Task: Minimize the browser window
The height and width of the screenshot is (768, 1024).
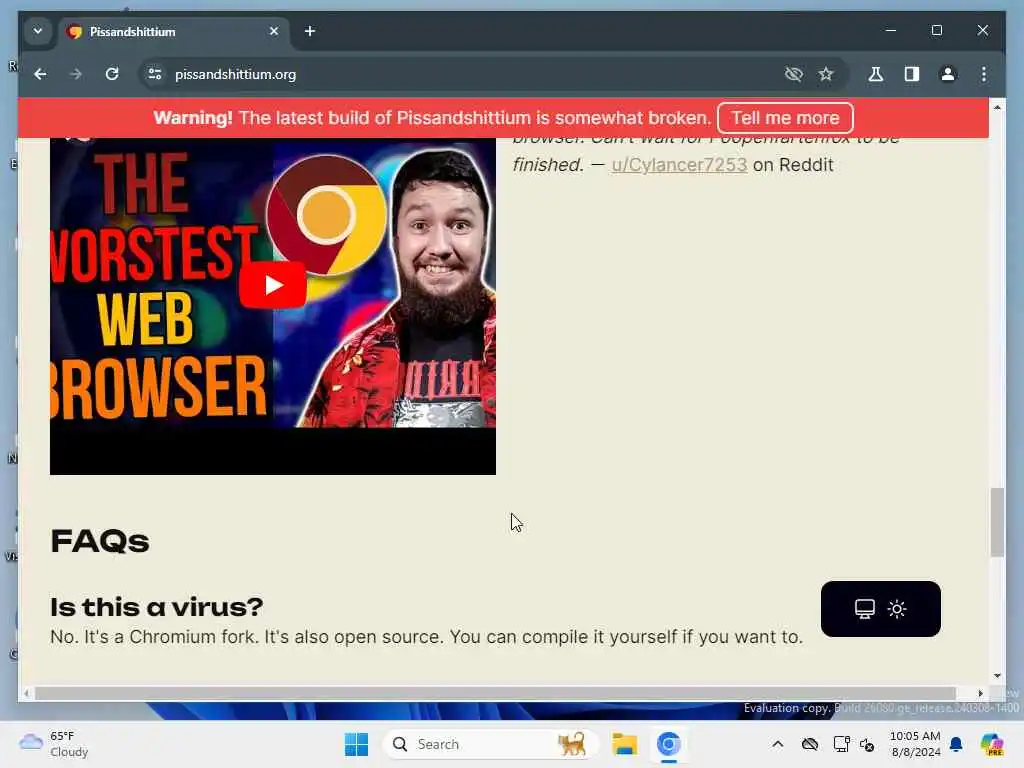Action: pos(891,31)
